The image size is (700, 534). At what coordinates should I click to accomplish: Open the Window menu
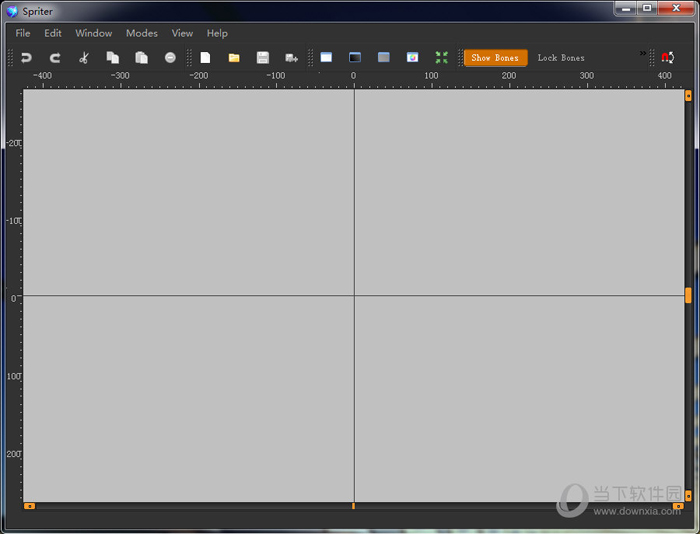[94, 33]
